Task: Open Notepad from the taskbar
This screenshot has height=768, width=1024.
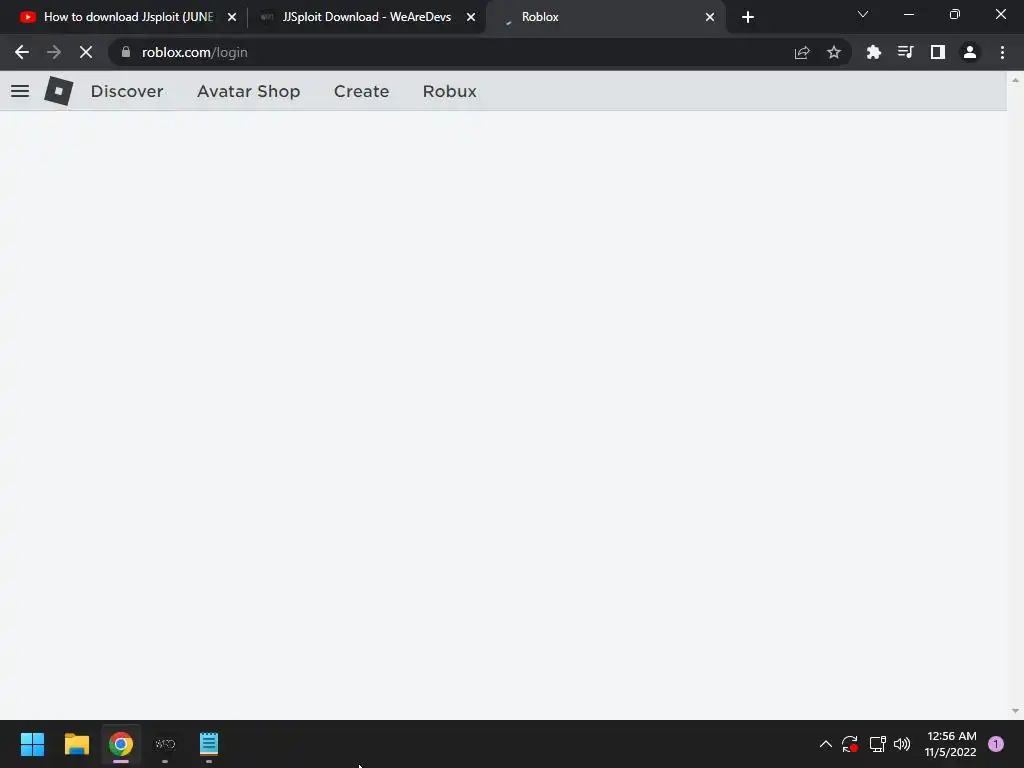Action: [209, 744]
